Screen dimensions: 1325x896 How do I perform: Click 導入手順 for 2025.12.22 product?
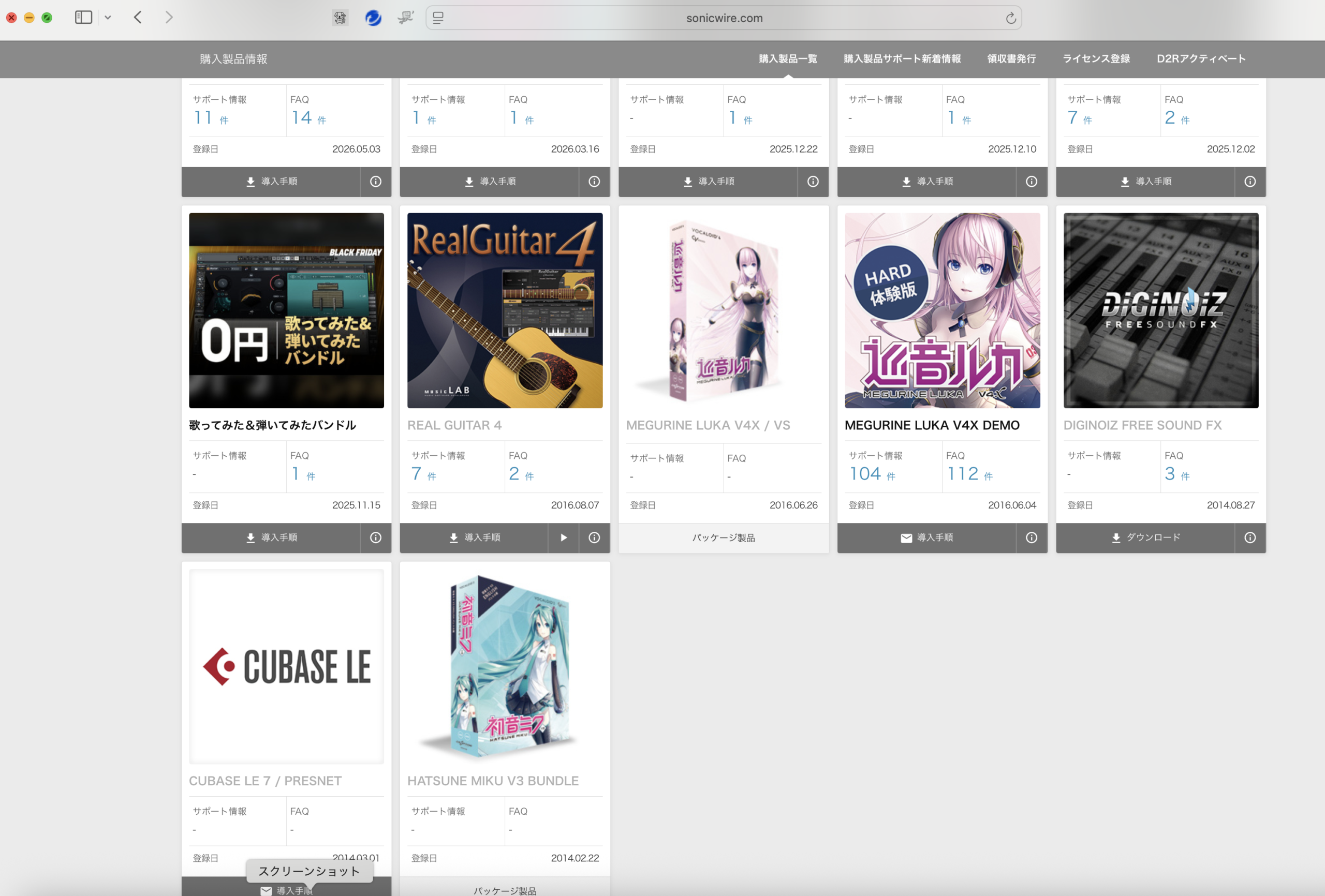tap(708, 181)
